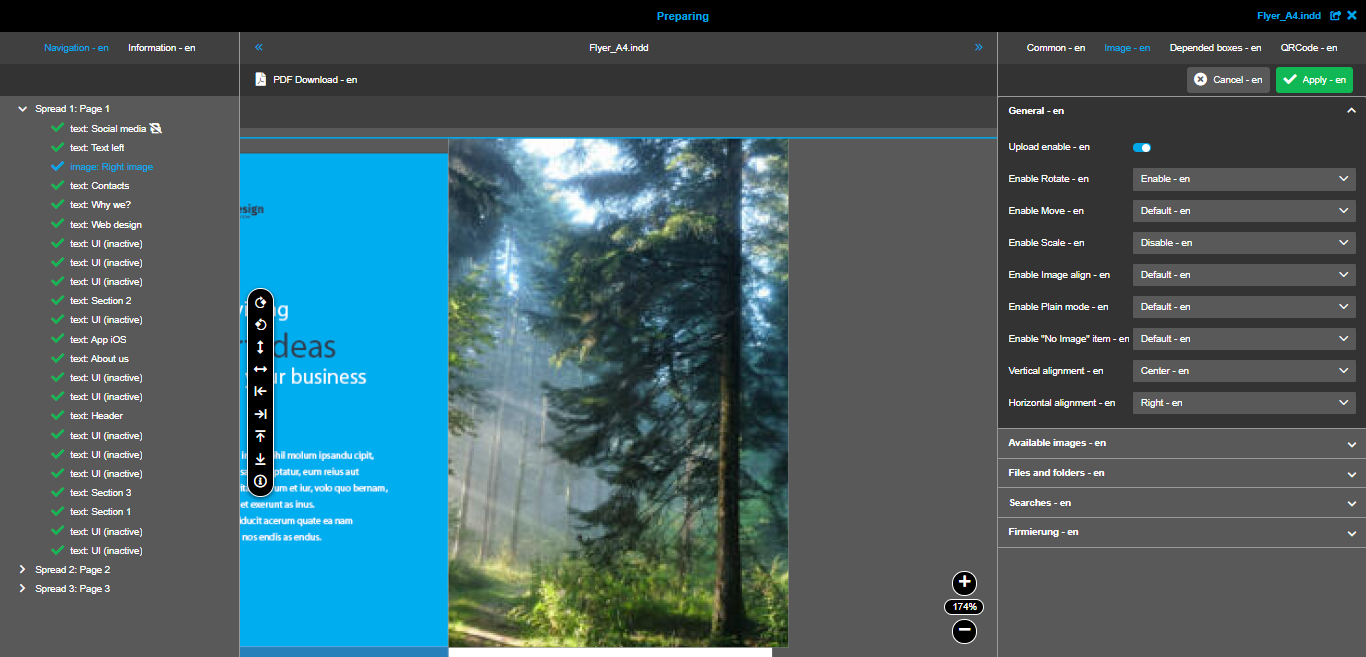This screenshot has width=1366, height=657.
Task: Click the PDF Download icon
Action: pos(261,79)
